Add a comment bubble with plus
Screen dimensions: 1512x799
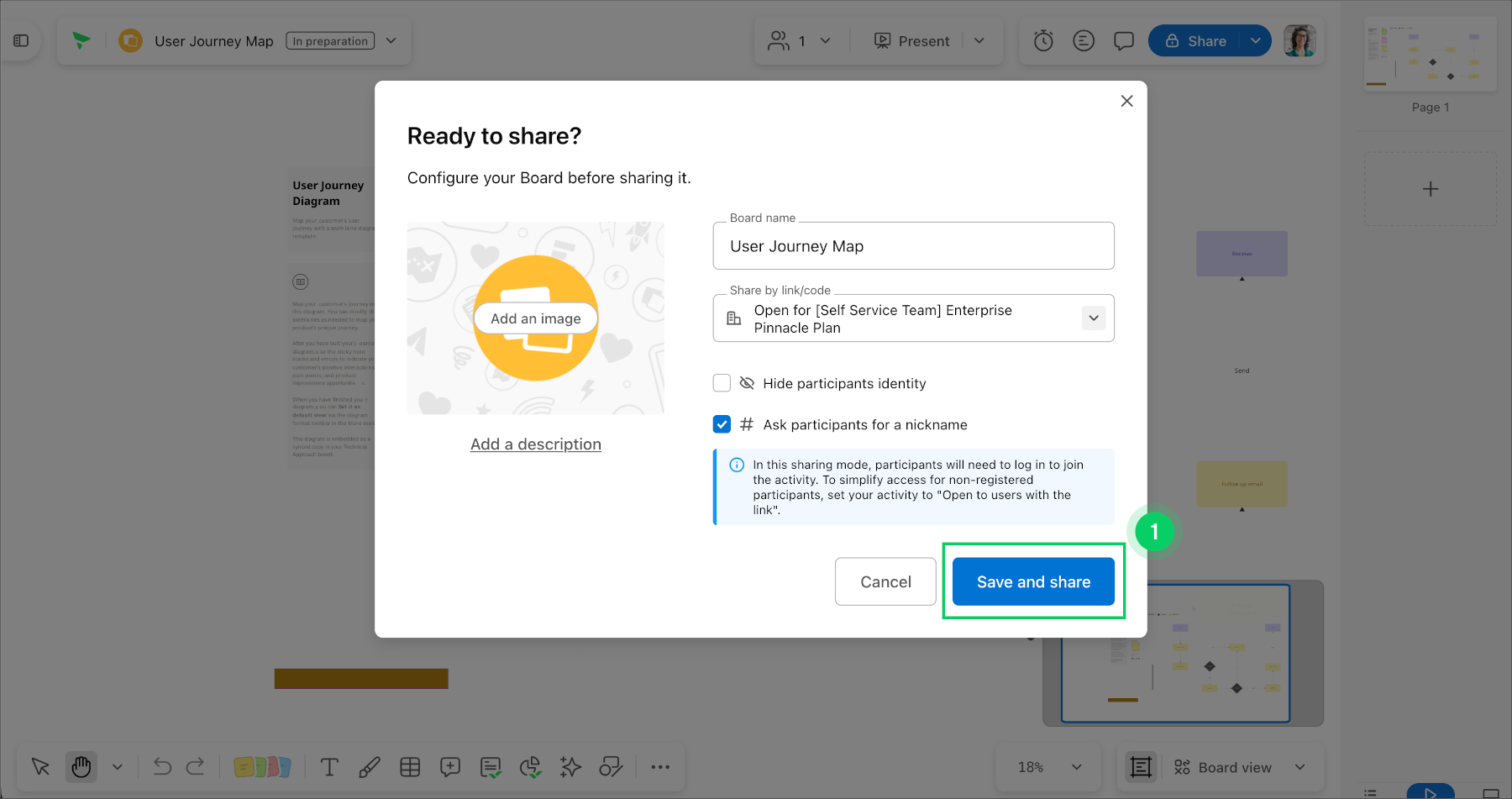tap(450, 766)
